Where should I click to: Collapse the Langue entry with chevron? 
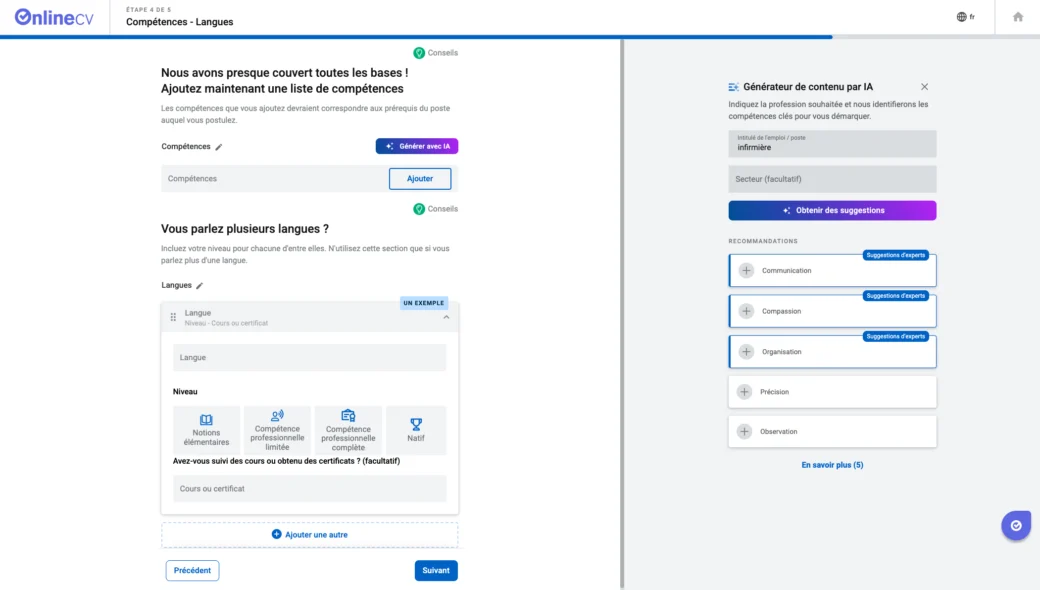click(x=446, y=317)
